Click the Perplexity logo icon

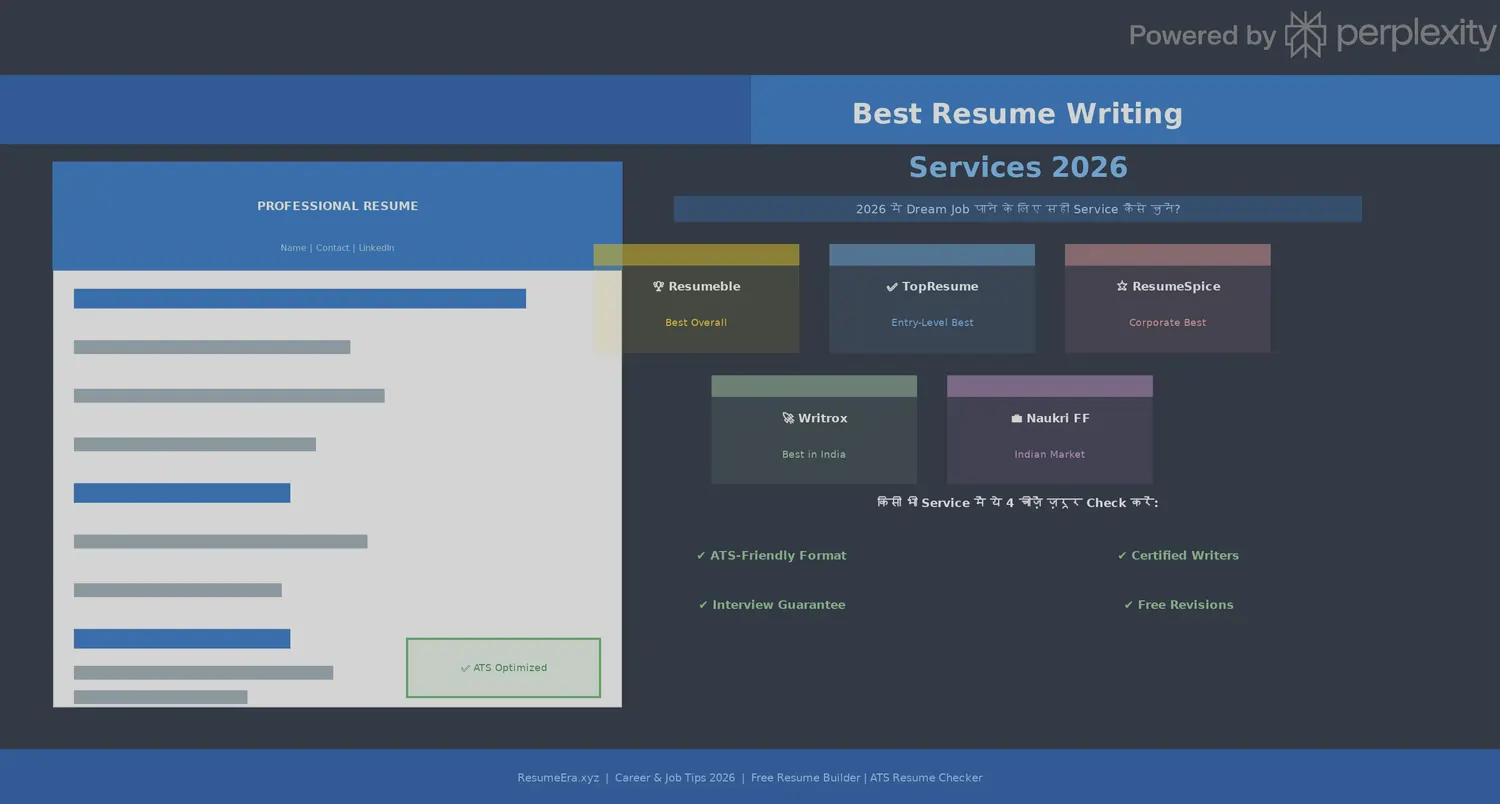pos(1305,34)
